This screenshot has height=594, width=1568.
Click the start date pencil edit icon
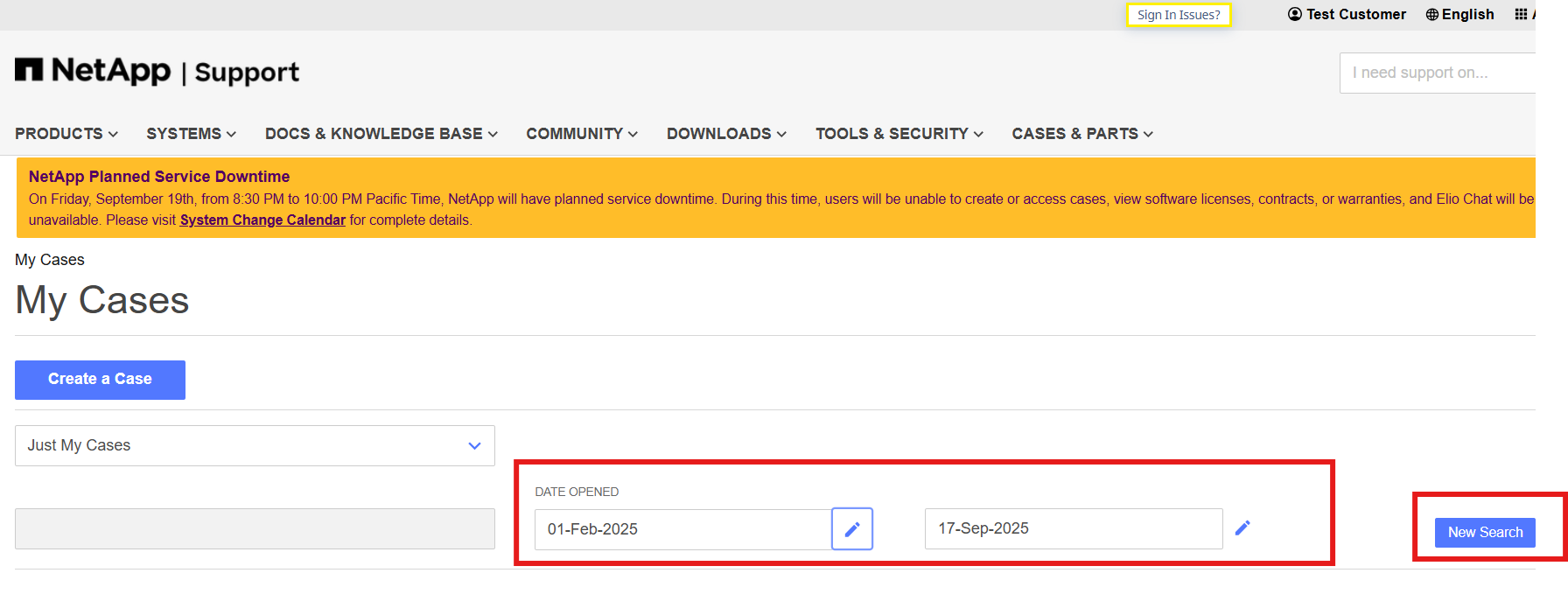click(851, 529)
